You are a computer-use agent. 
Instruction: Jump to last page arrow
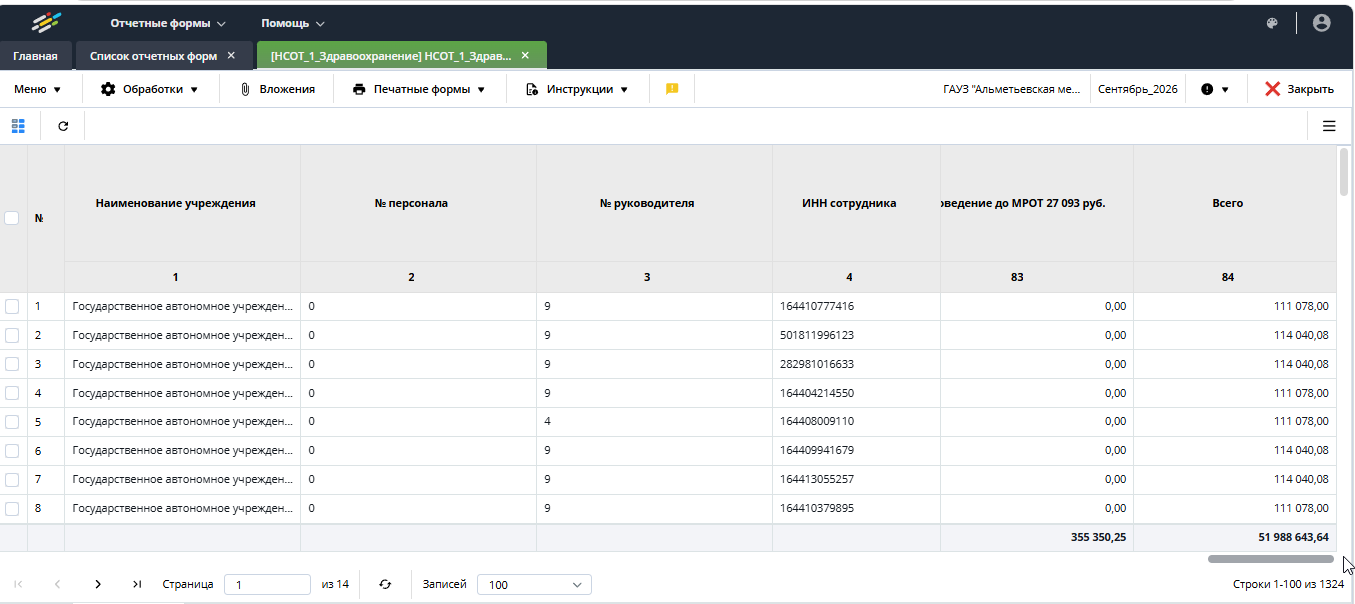[x=137, y=584]
